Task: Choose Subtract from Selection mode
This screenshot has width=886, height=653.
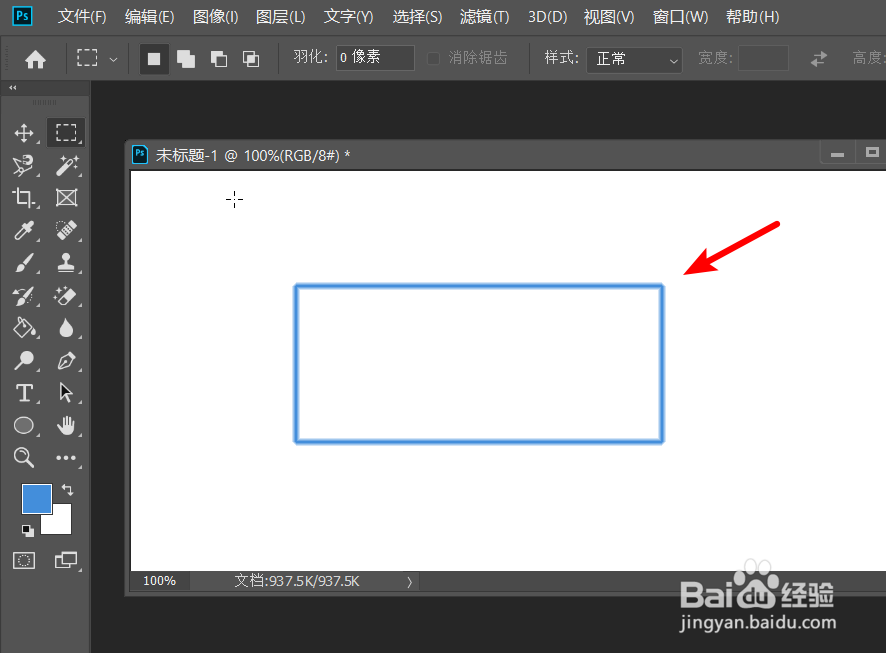Action: click(x=219, y=59)
